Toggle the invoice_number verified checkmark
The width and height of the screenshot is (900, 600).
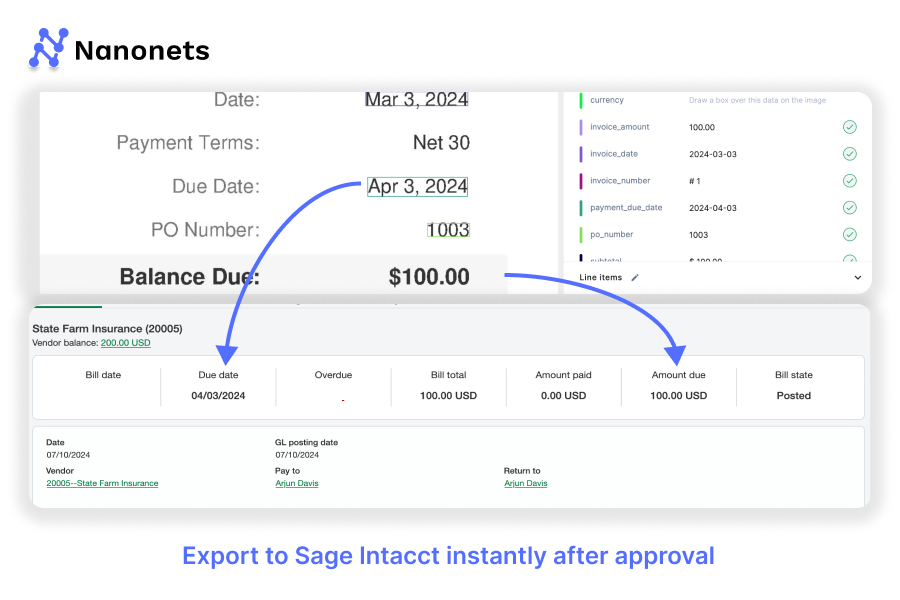coord(849,181)
